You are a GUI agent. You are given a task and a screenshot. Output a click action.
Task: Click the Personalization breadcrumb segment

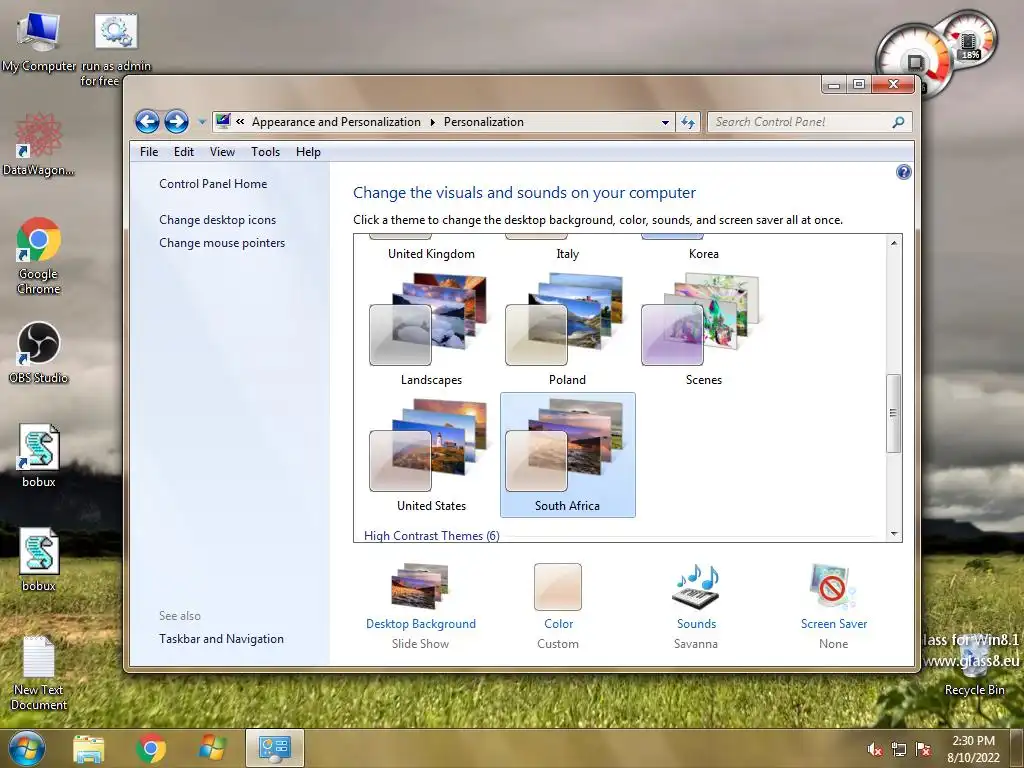pos(484,122)
